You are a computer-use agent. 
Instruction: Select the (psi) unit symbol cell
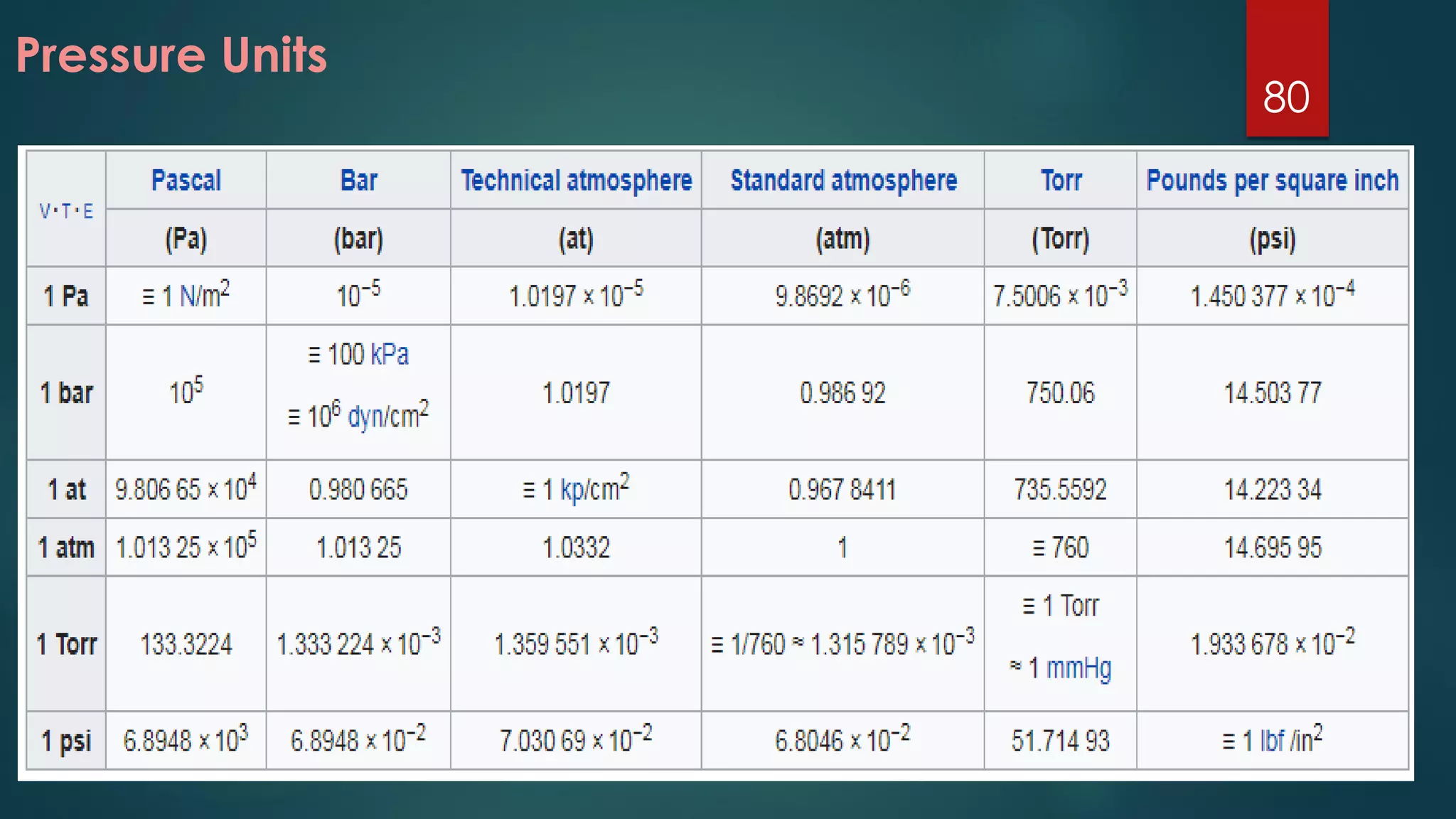coord(1273,238)
